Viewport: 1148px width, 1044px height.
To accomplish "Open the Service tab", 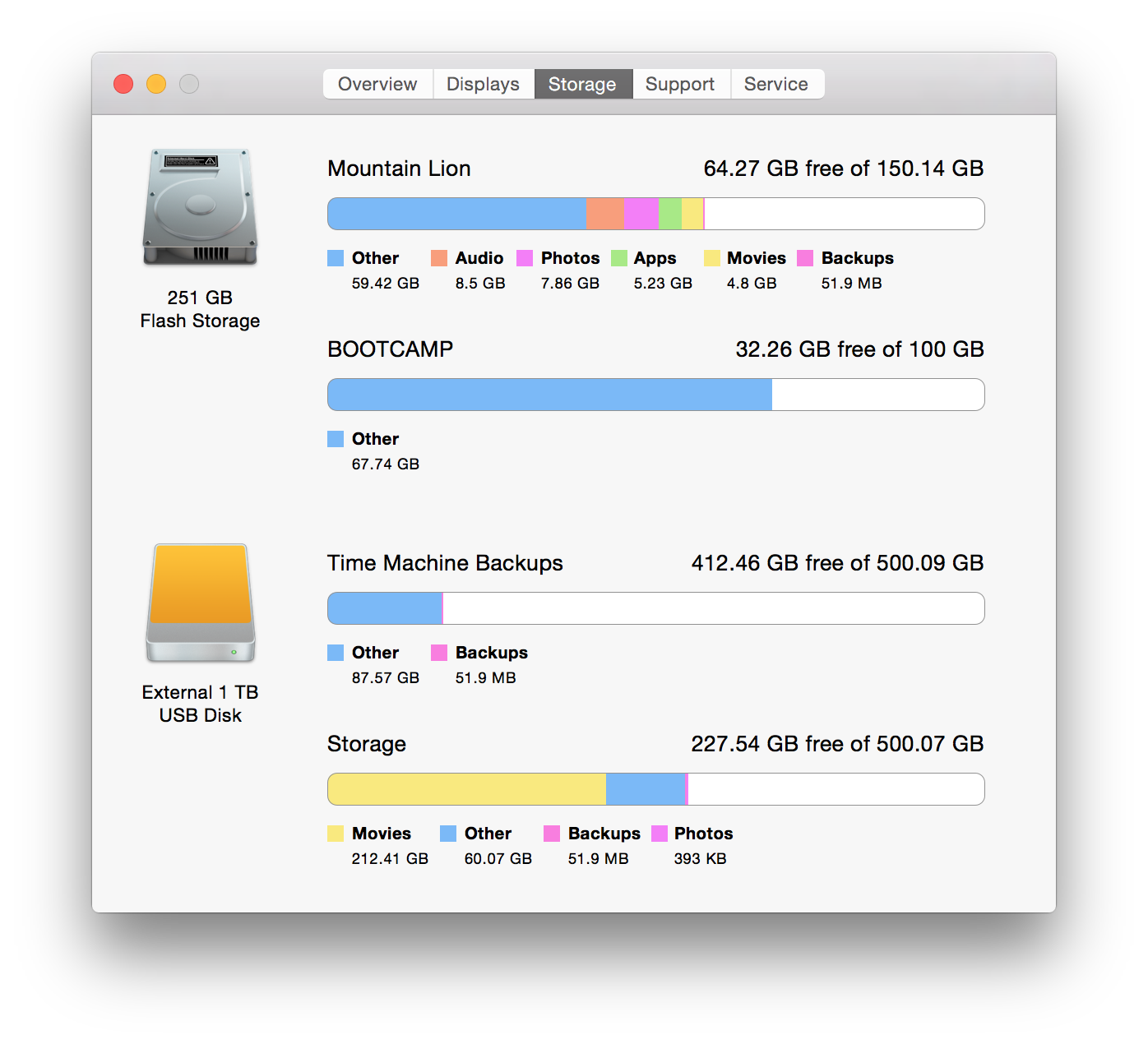I will click(776, 84).
